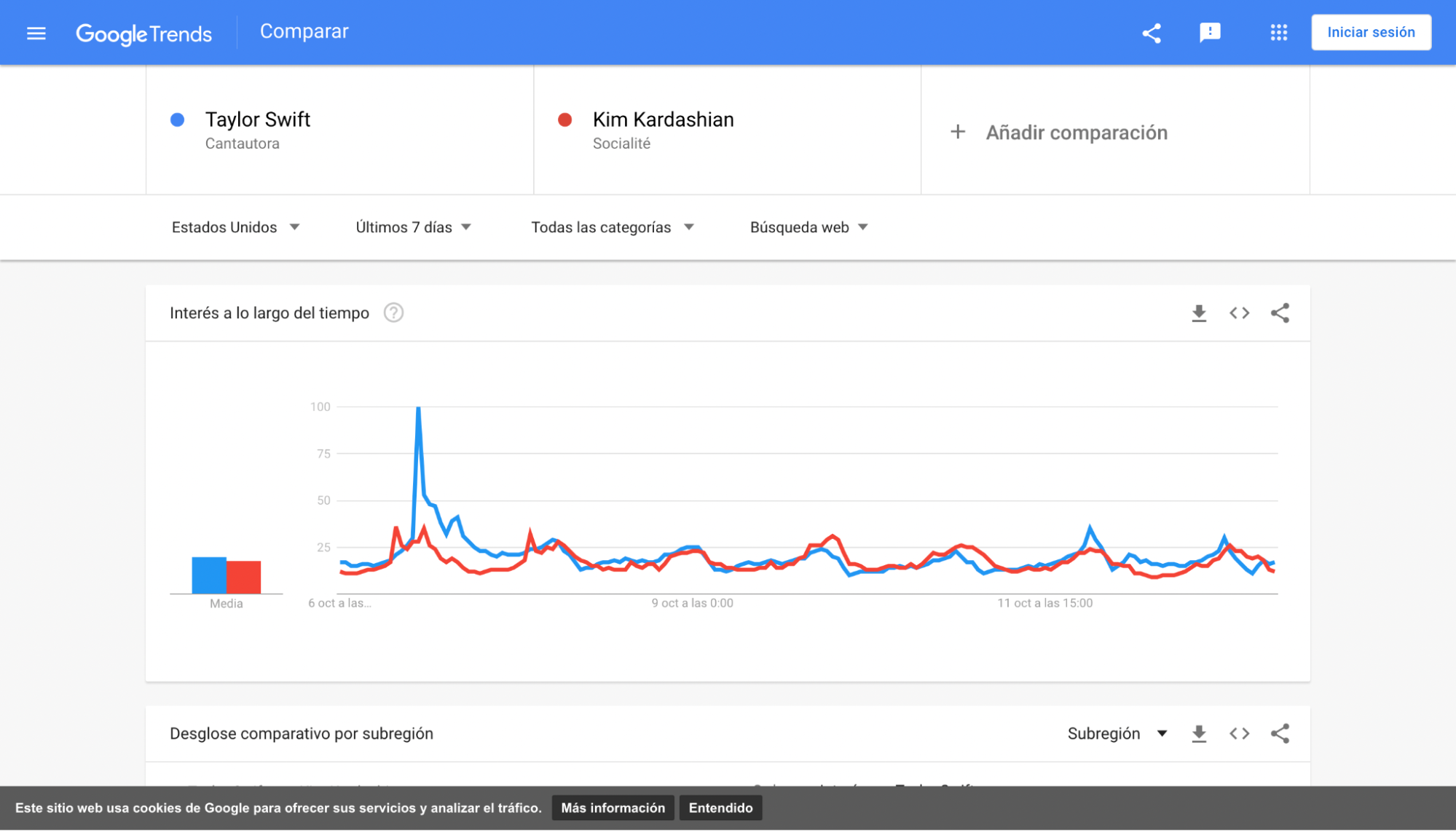The width and height of the screenshot is (1456, 831).
Task: Select the Taylor Swift search term
Action: (258, 120)
